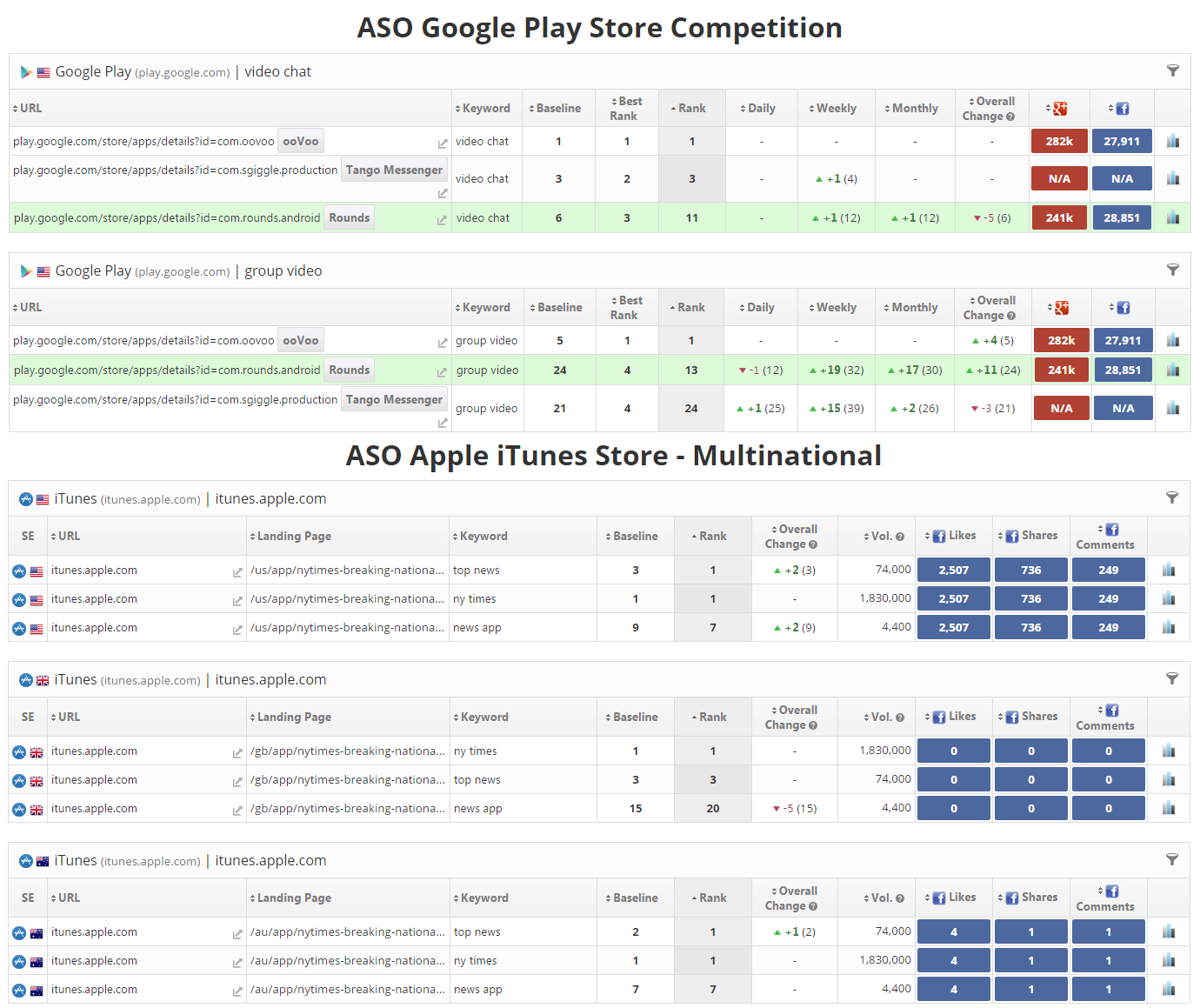Click the external link icon in the UK top news row
1200x1008 pixels.
pyautogui.click(x=237, y=782)
